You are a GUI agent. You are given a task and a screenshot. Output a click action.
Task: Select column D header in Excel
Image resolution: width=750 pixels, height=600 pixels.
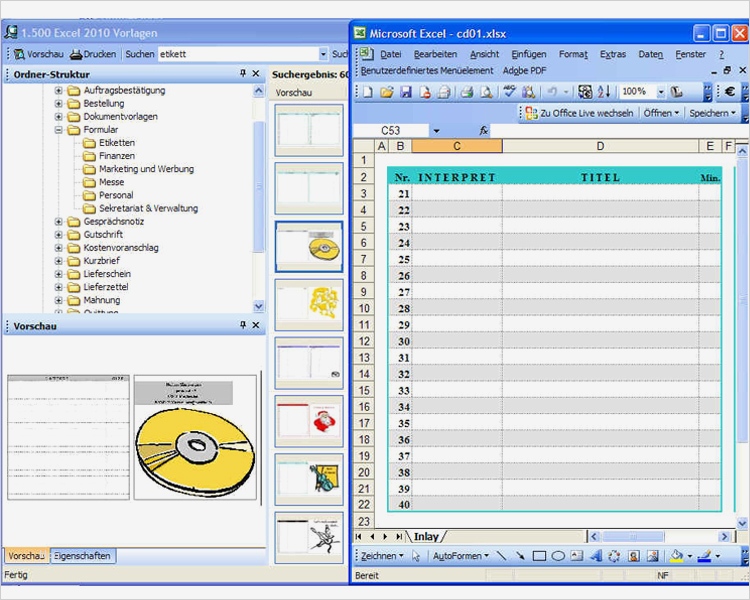point(600,146)
